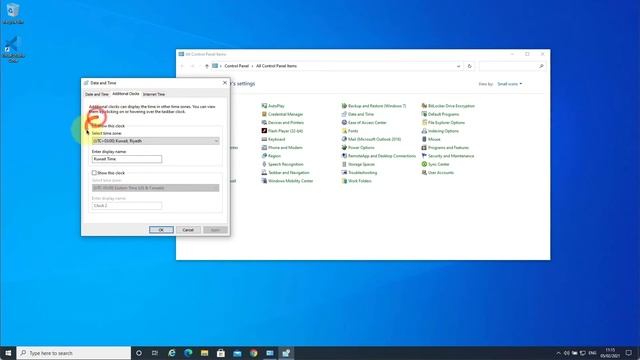Image resolution: width=640 pixels, height=360 pixels.
Task: Go up one level in Control Panel
Action: pyautogui.click(x=207, y=66)
